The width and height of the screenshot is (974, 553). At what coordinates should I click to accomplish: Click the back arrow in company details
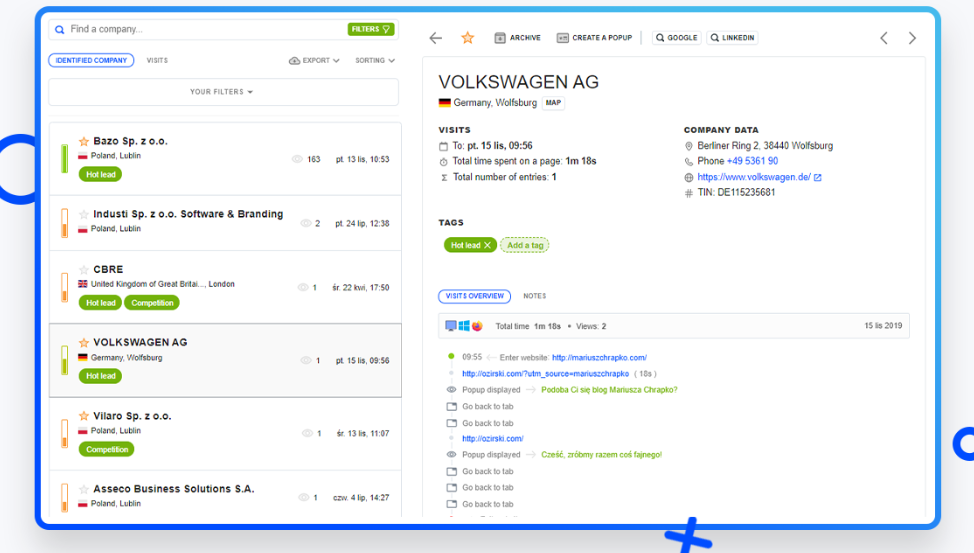click(x=435, y=38)
